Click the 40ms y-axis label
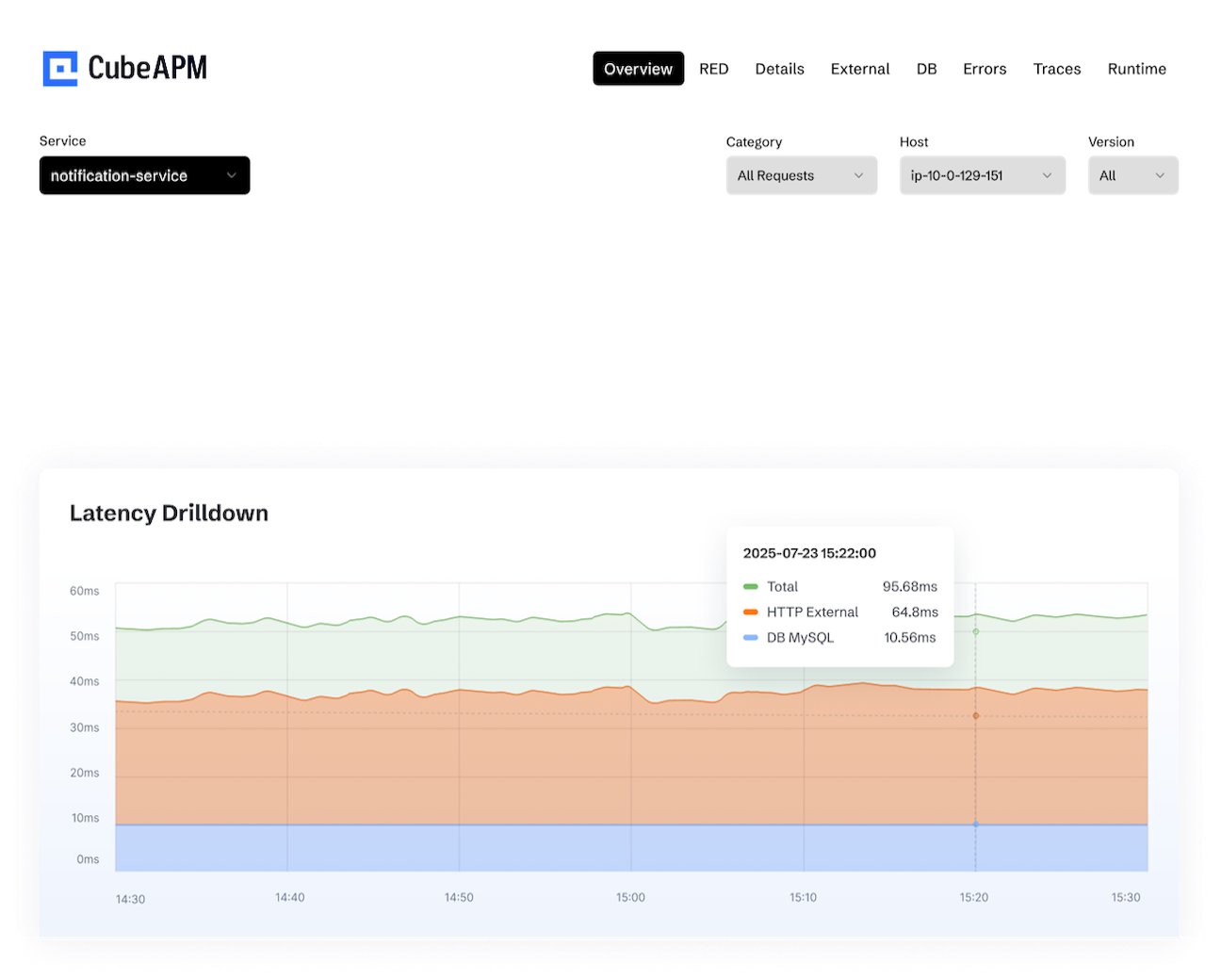 84,681
